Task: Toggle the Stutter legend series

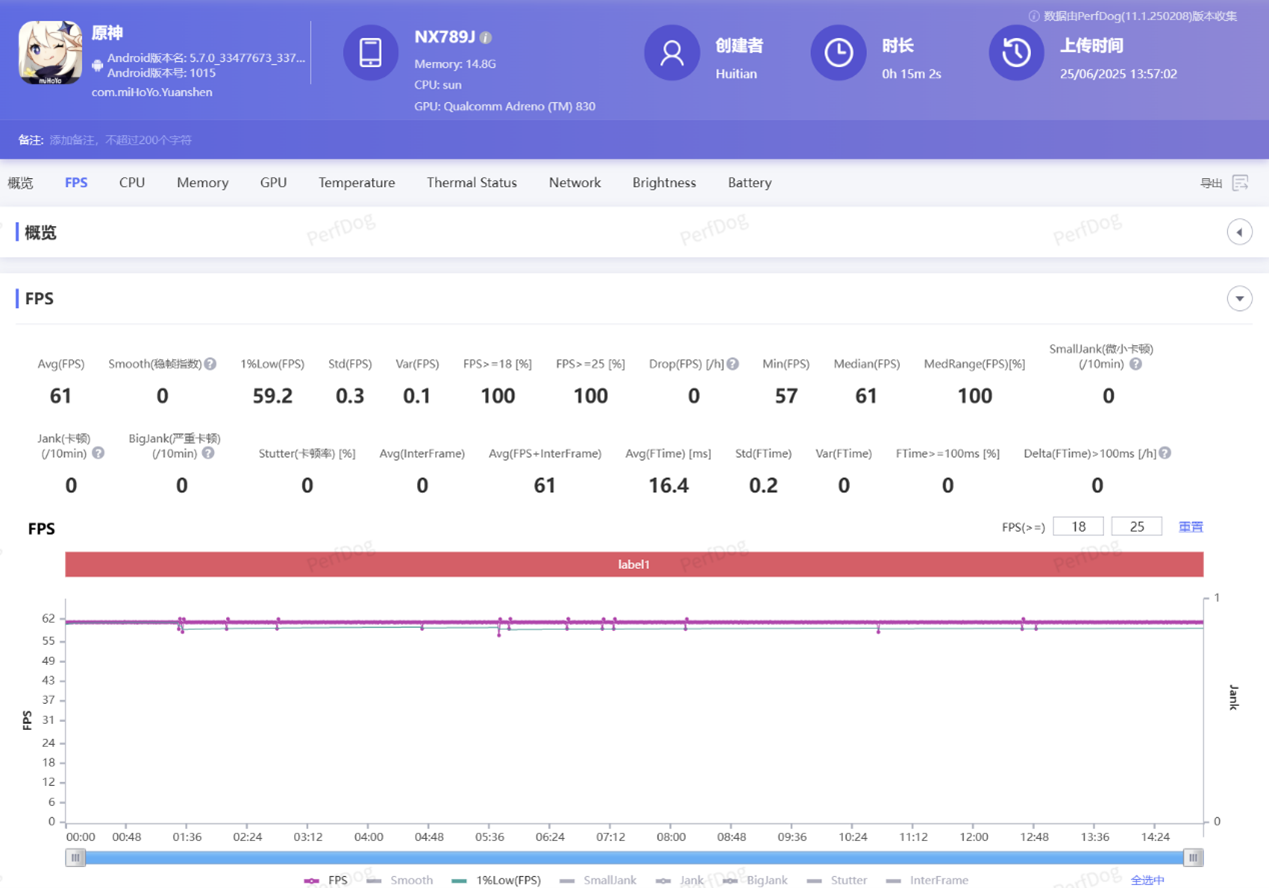Action: (x=837, y=880)
